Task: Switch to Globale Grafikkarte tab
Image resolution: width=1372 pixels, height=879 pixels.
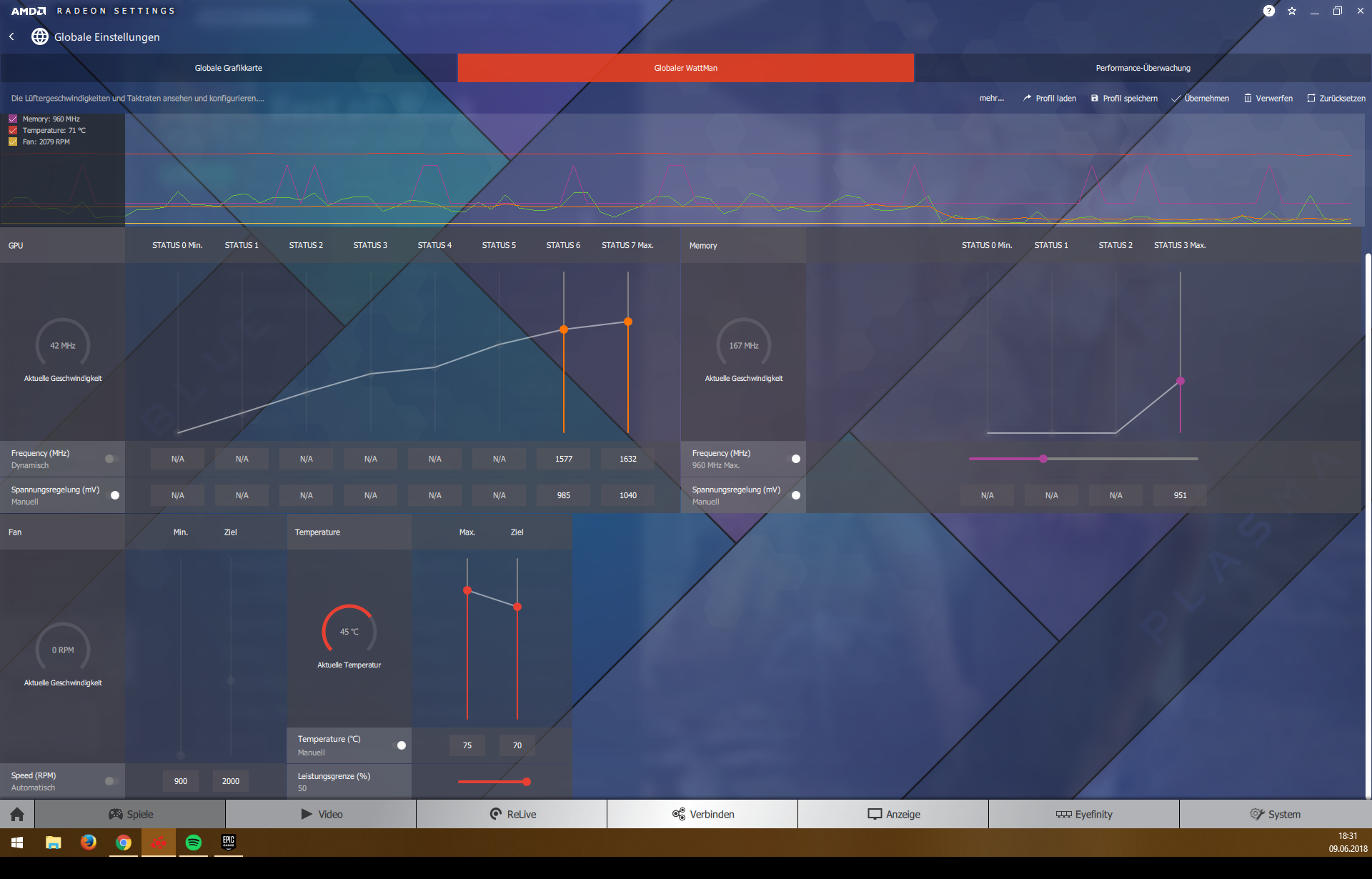Action: coord(229,68)
